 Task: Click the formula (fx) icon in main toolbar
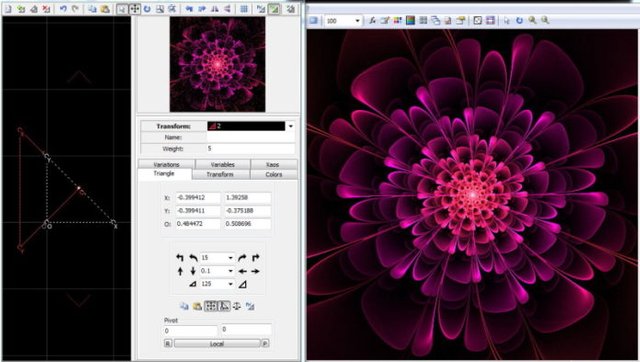point(372,20)
